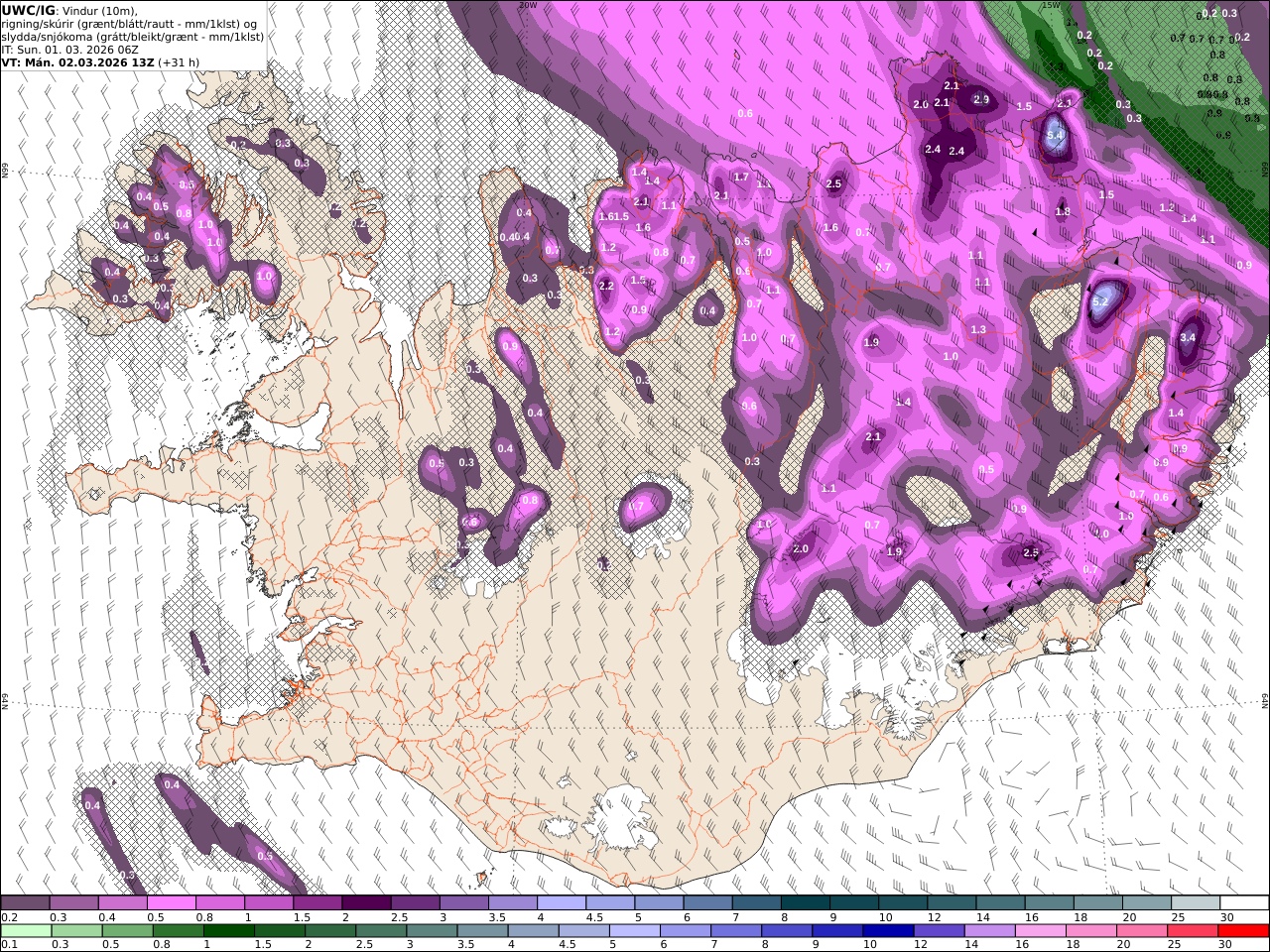Click the 15W longitude label at the top
This screenshot has width=1270, height=952.
[1052, 5]
